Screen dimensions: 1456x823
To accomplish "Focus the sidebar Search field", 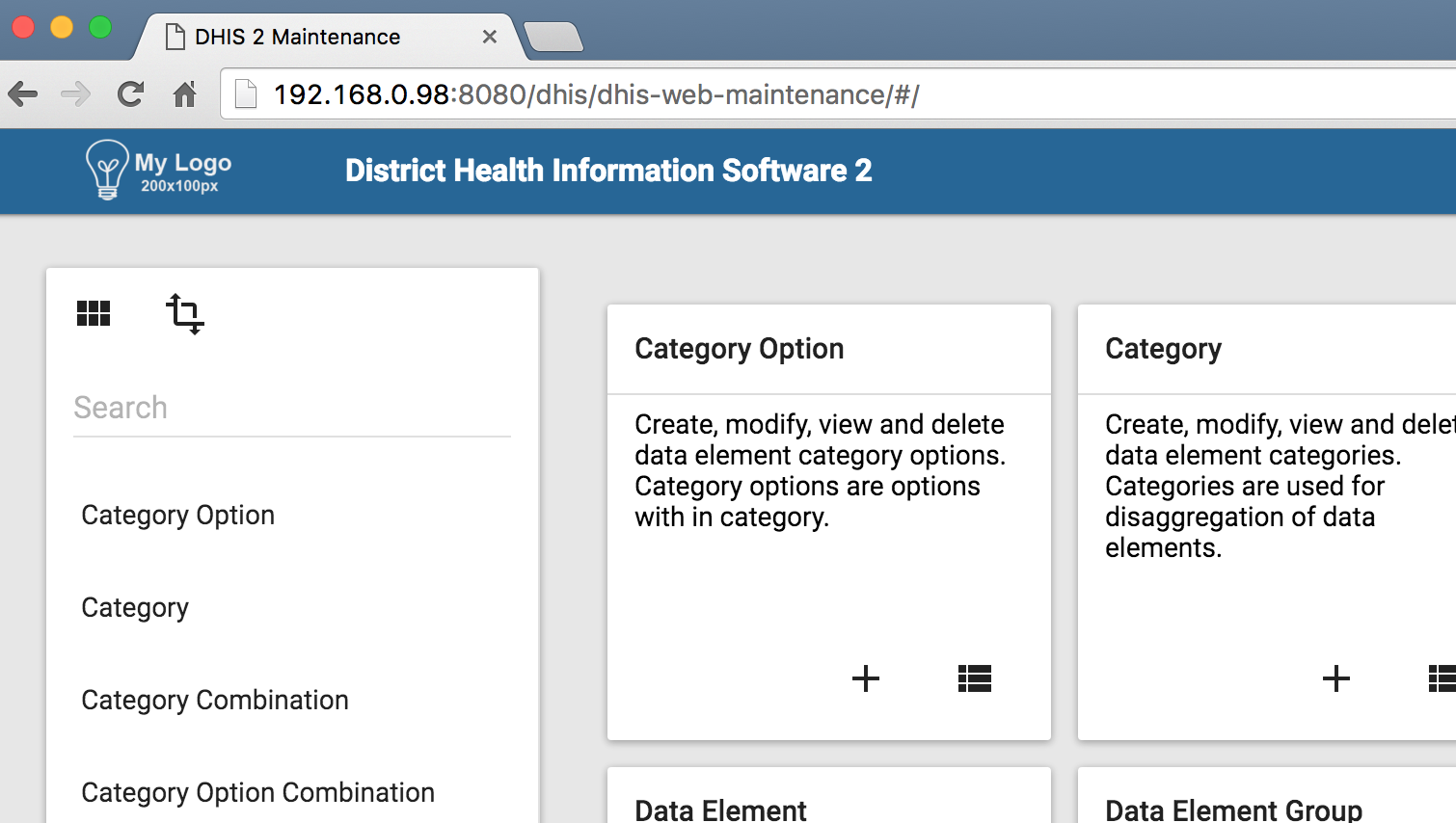I will [x=291, y=409].
